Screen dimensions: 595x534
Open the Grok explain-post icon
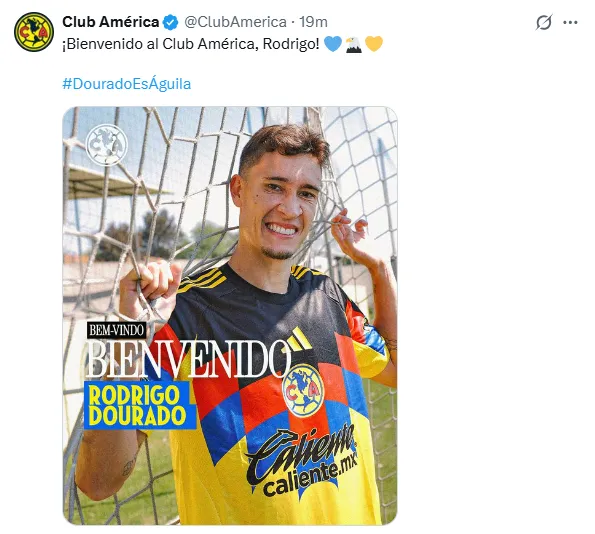(x=543, y=22)
